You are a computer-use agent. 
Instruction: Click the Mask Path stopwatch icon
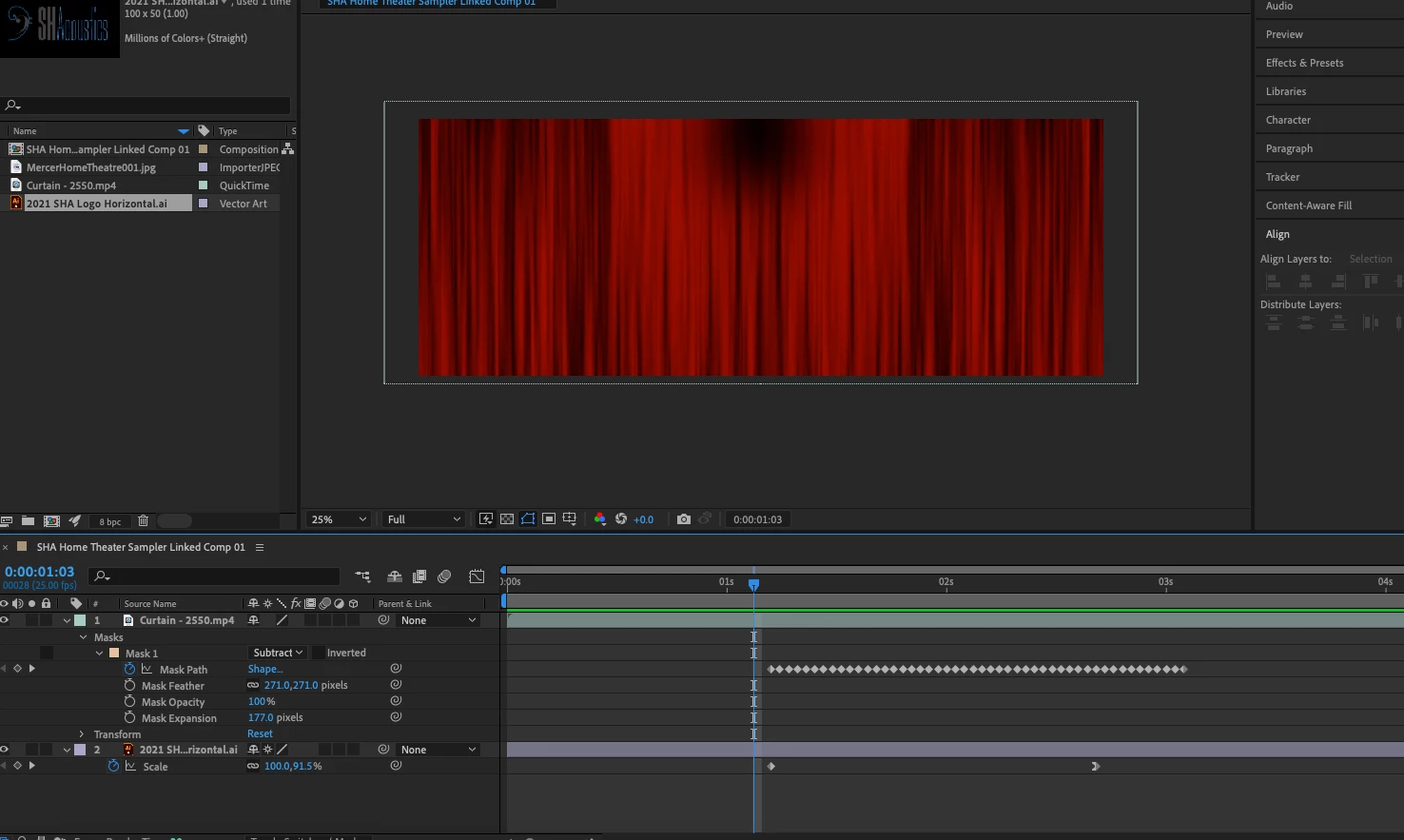(x=129, y=670)
